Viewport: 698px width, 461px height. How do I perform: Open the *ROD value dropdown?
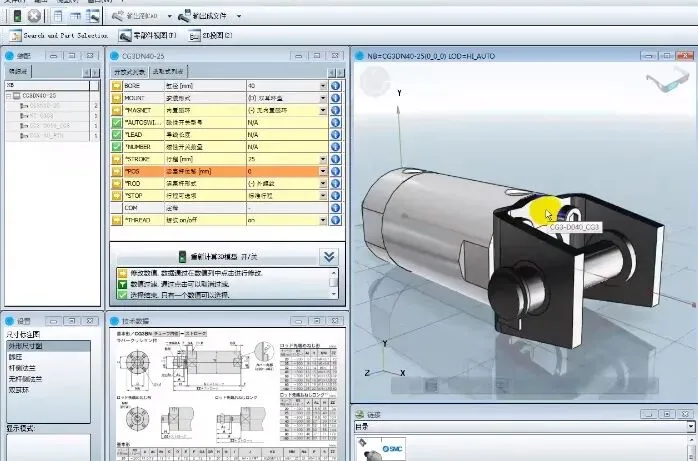pos(323,183)
